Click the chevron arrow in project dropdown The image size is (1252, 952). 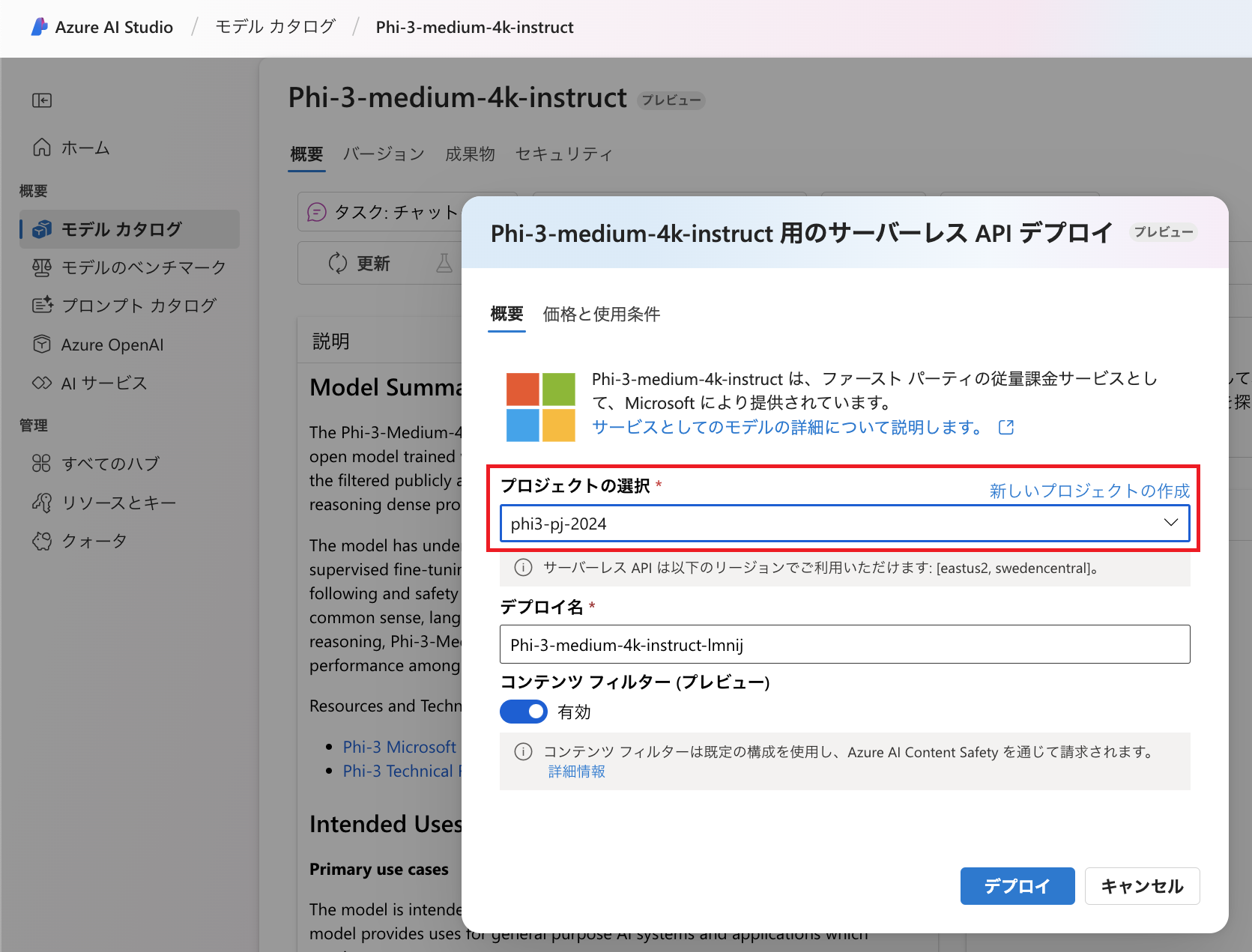coord(1170,522)
